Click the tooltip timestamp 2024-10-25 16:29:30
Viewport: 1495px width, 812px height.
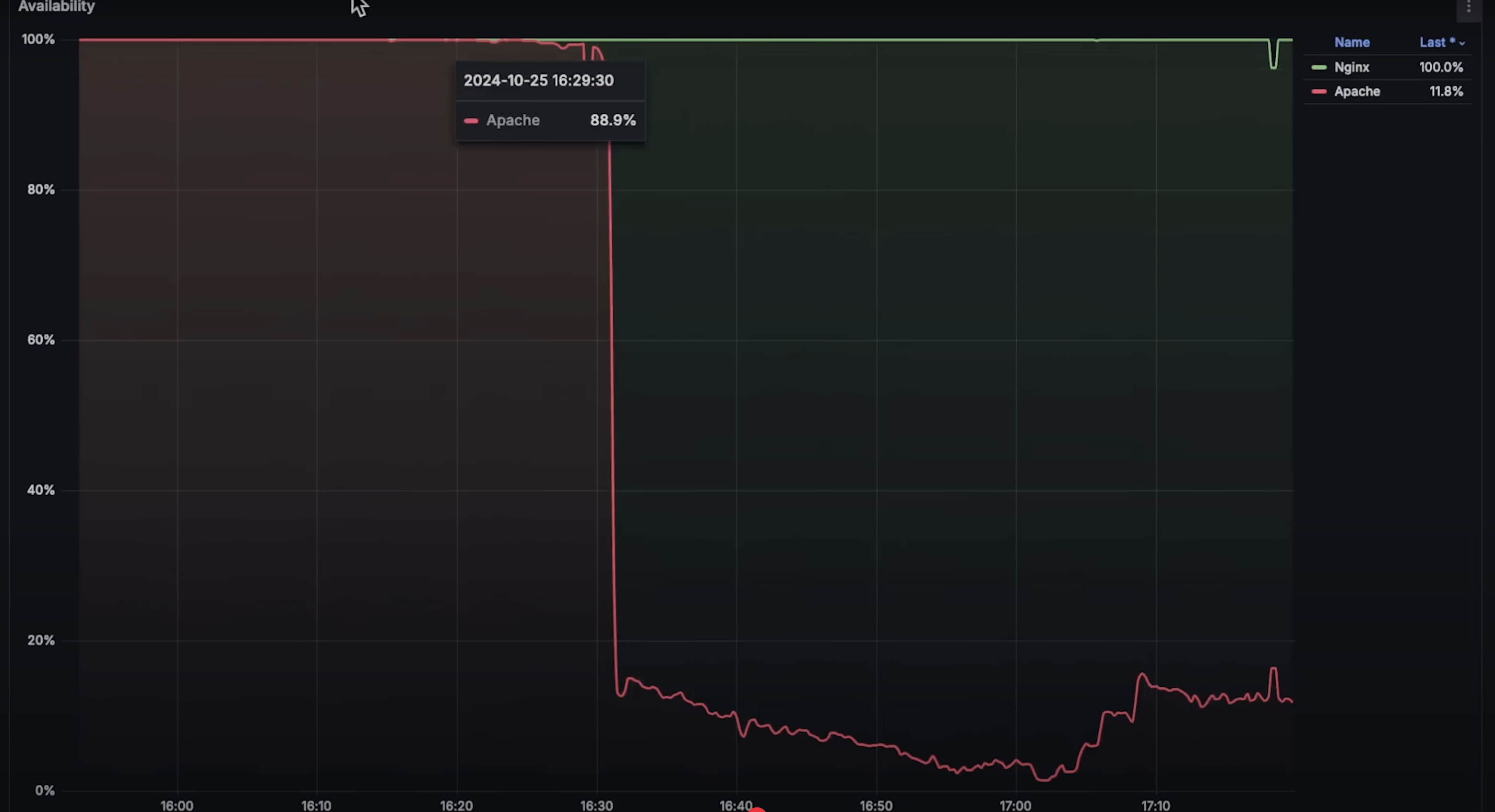click(538, 80)
